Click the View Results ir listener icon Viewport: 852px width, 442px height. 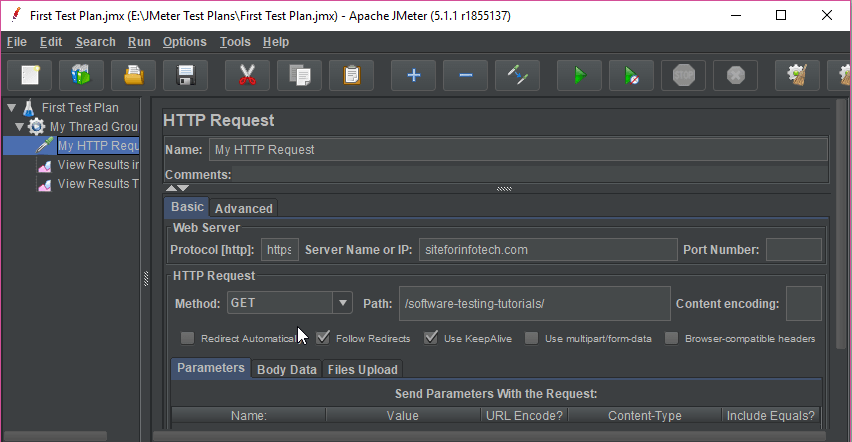coord(45,165)
